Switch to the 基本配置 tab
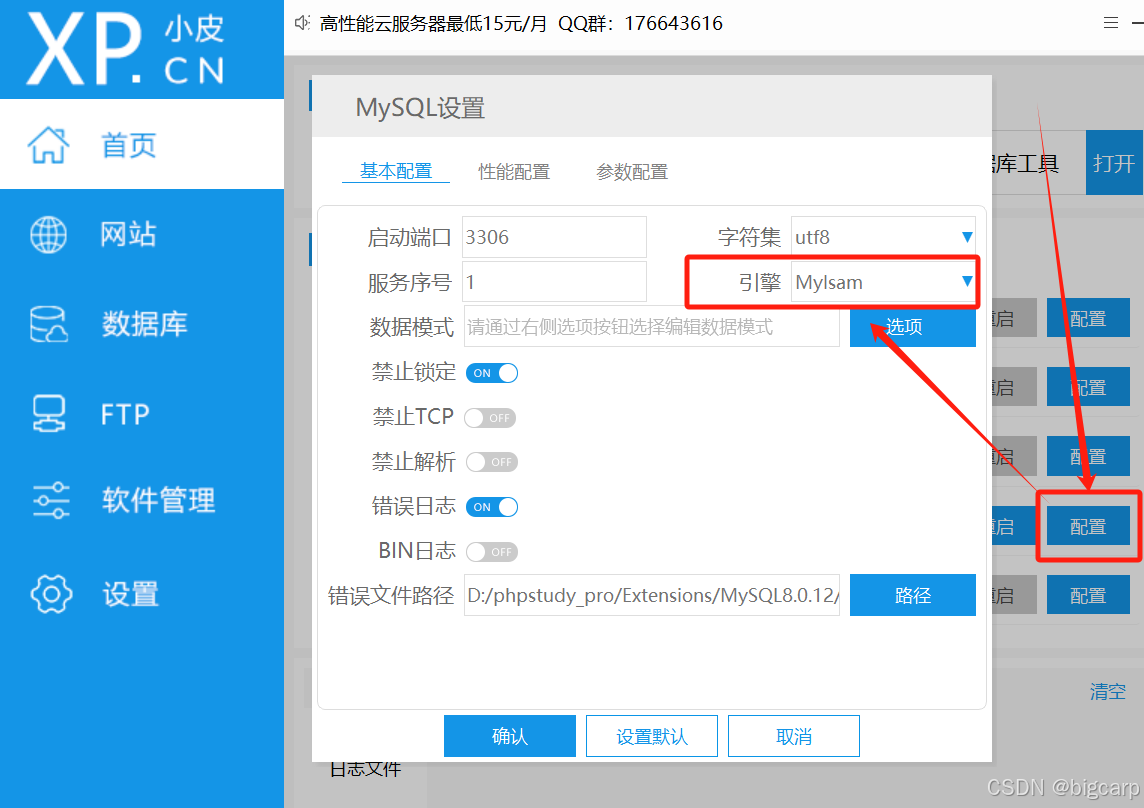1144x808 pixels. coord(396,172)
